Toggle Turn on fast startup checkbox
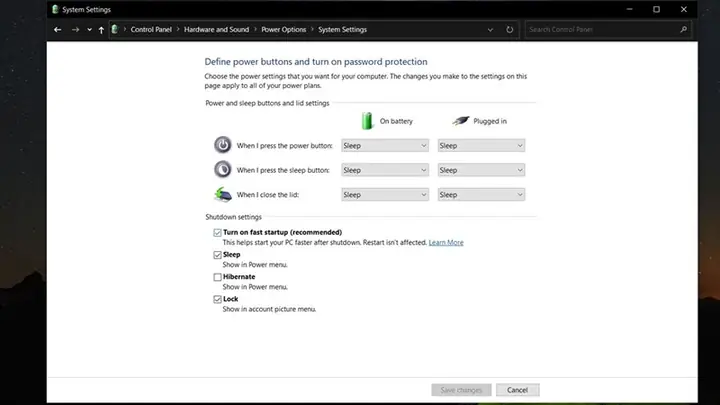This screenshot has height=405, width=720. pyautogui.click(x=217, y=233)
